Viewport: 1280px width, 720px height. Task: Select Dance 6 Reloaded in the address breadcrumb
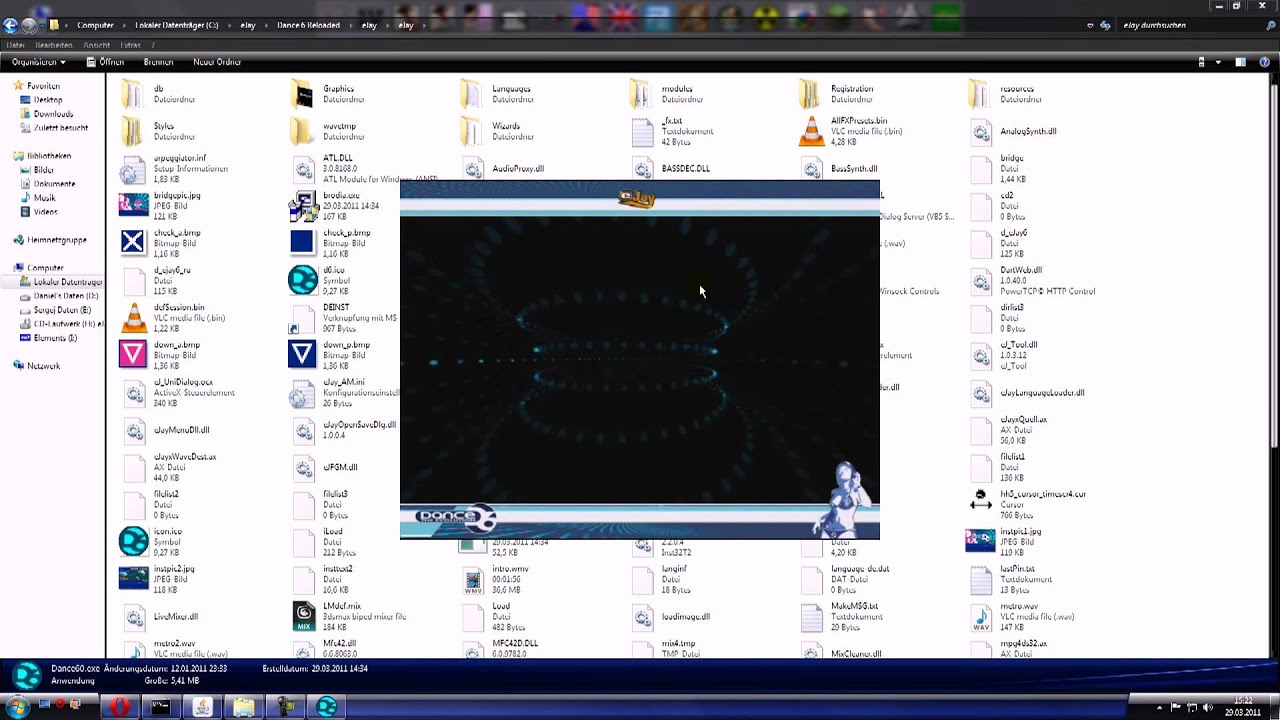tap(308, 25)
